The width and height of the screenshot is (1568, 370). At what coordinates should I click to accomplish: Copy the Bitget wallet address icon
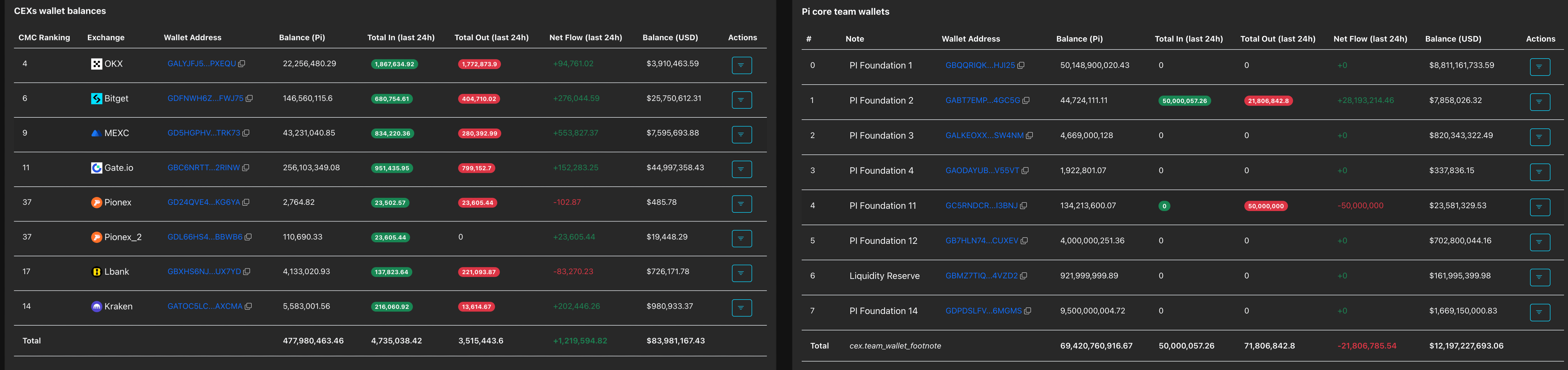(x=249, y=98)
